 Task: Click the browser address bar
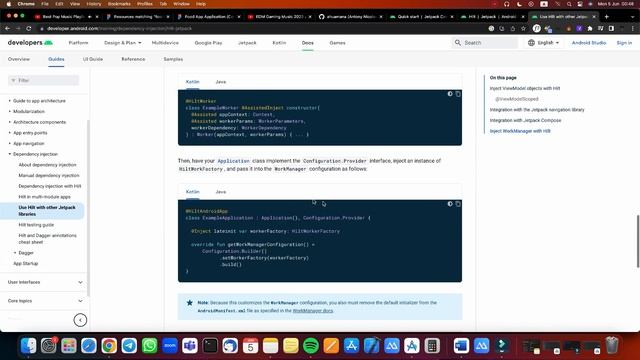261,29
